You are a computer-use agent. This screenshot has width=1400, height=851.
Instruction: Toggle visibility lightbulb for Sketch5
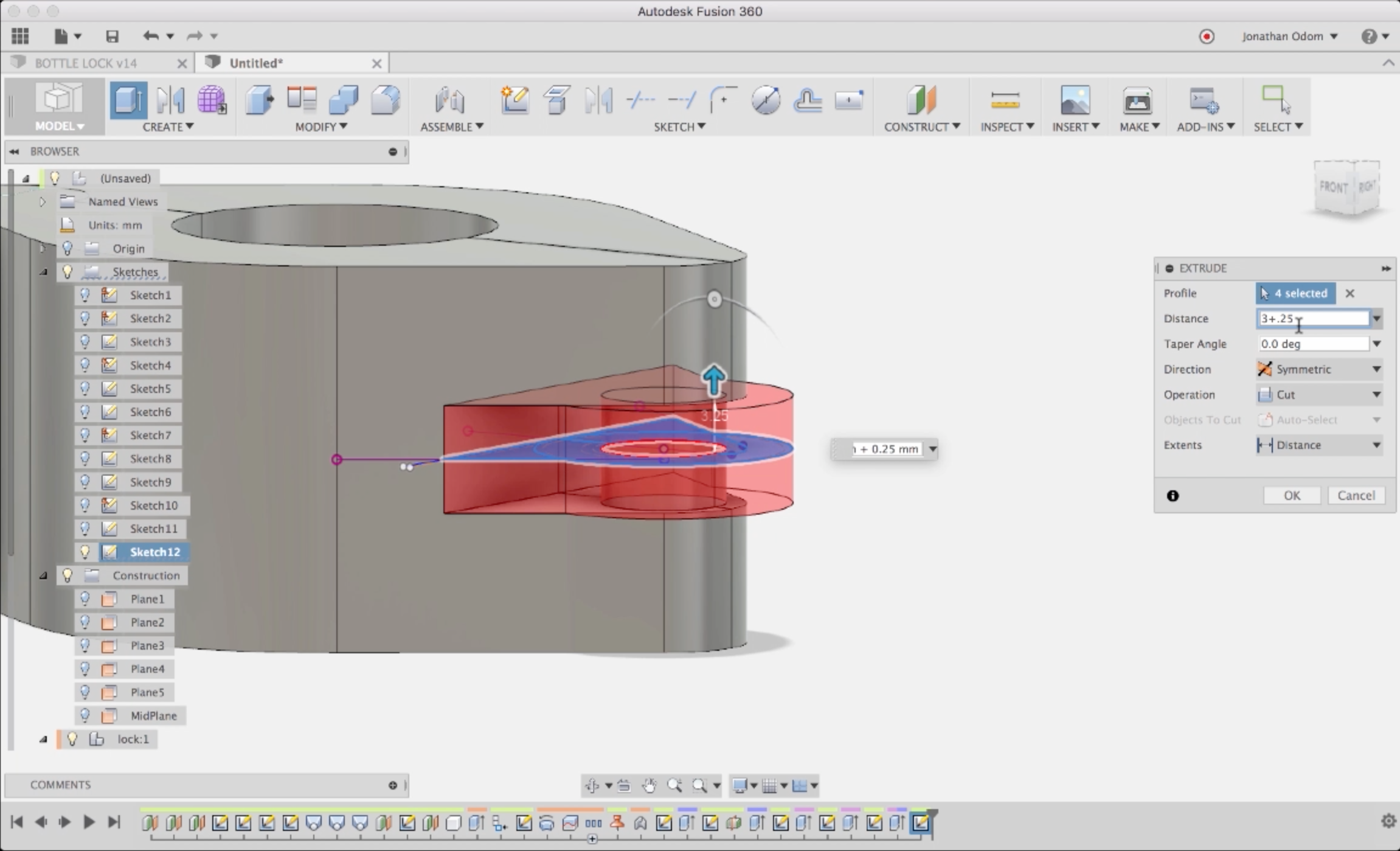[85, 388]
